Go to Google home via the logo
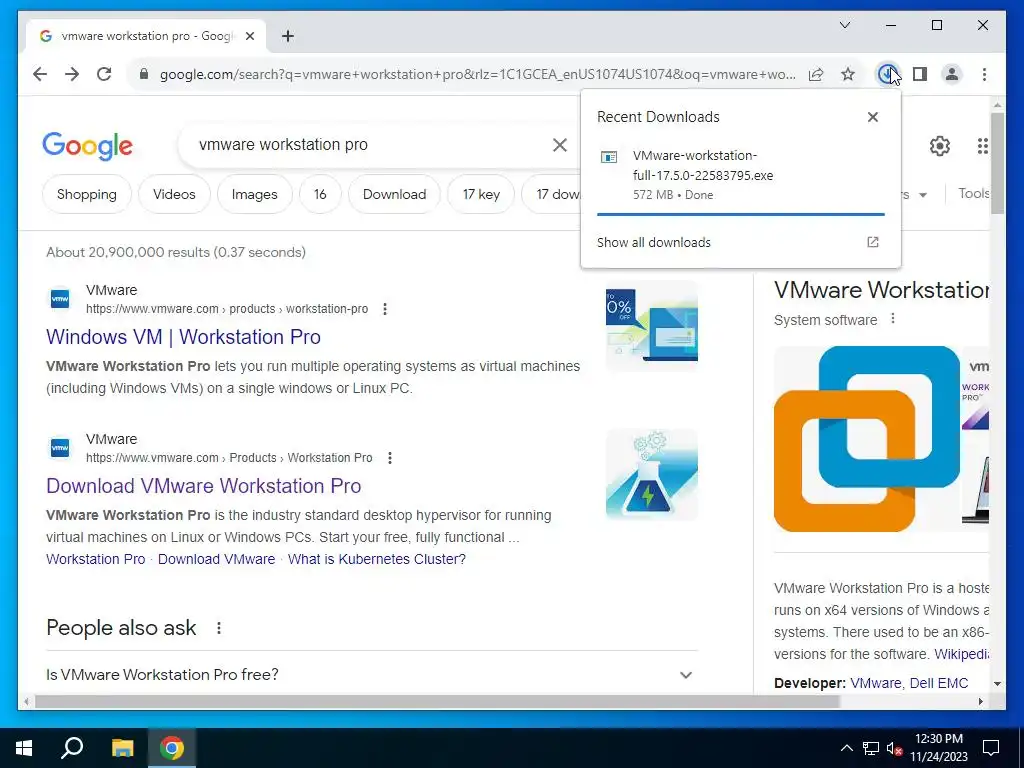The width and height of the screenshot is (1024, 768). tap(88, 146)
